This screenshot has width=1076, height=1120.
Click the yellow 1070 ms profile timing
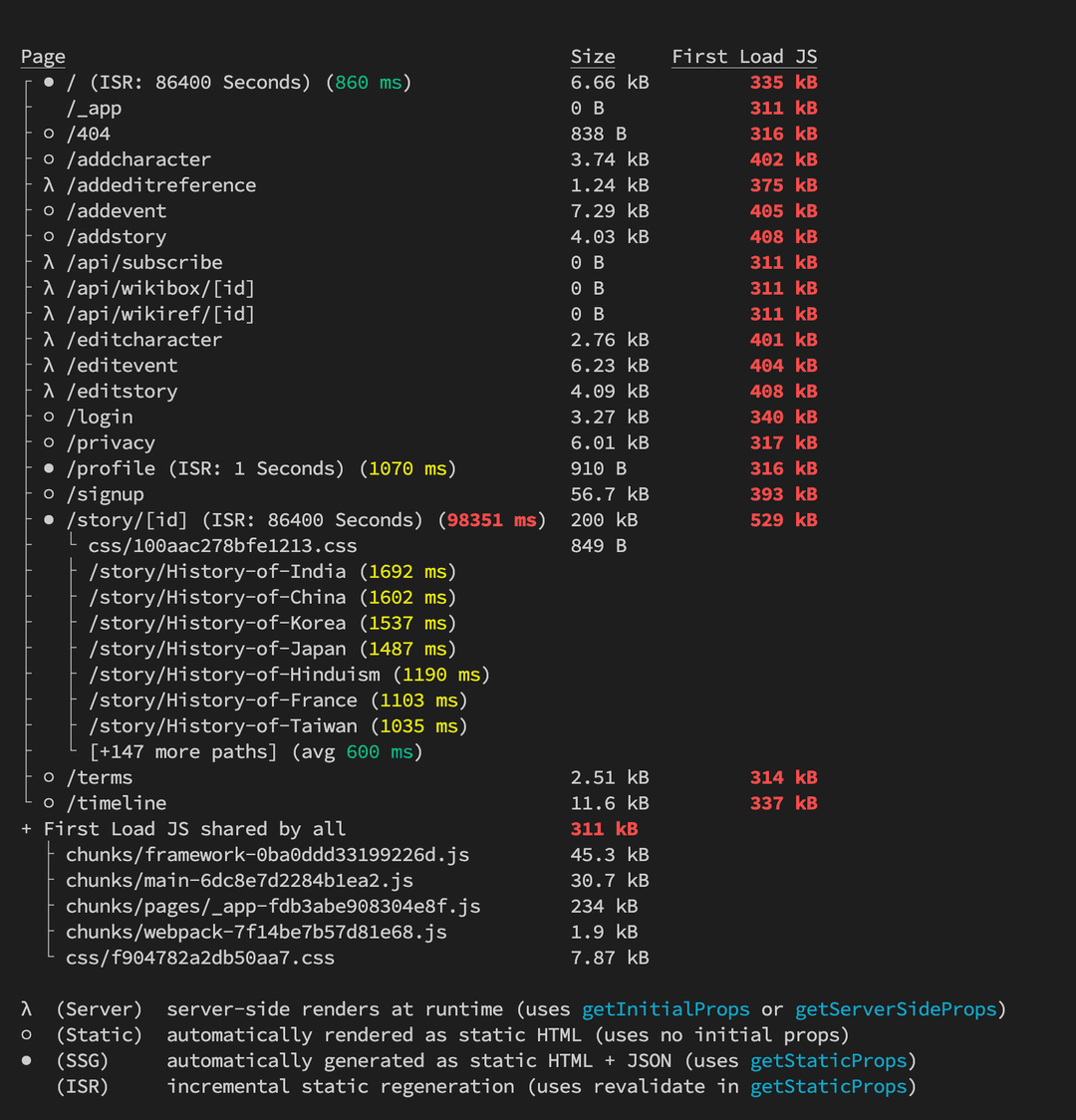[x=407, y=468]
